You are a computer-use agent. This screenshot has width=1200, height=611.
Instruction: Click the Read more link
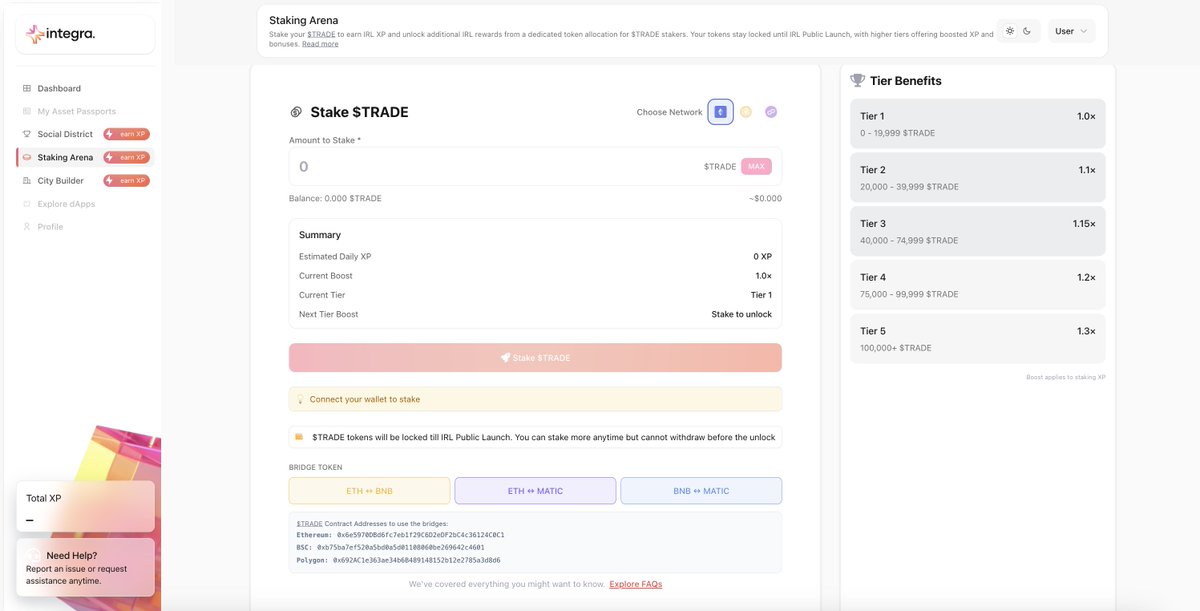pos(320,44)
